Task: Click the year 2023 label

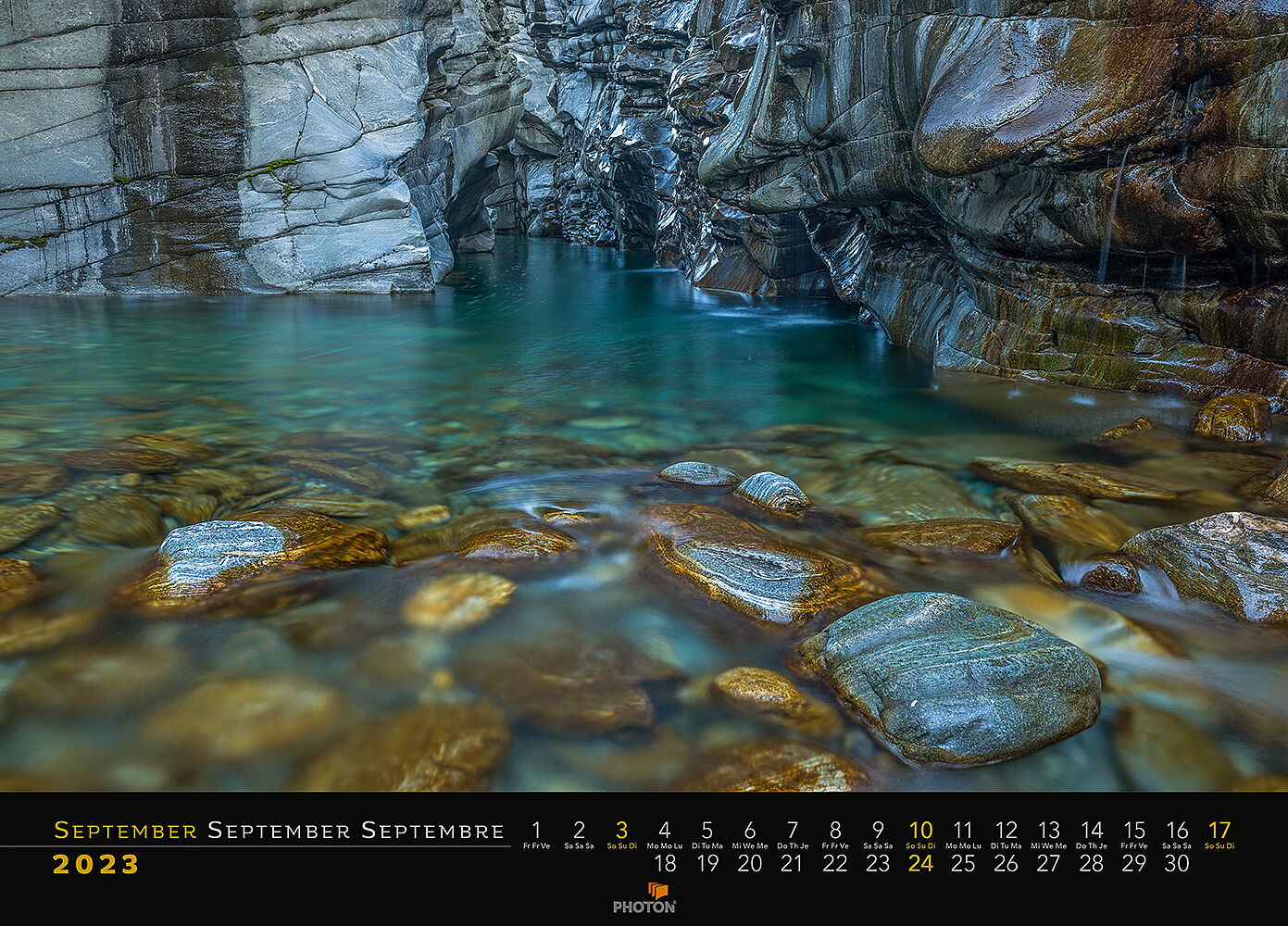Action: 95,864
